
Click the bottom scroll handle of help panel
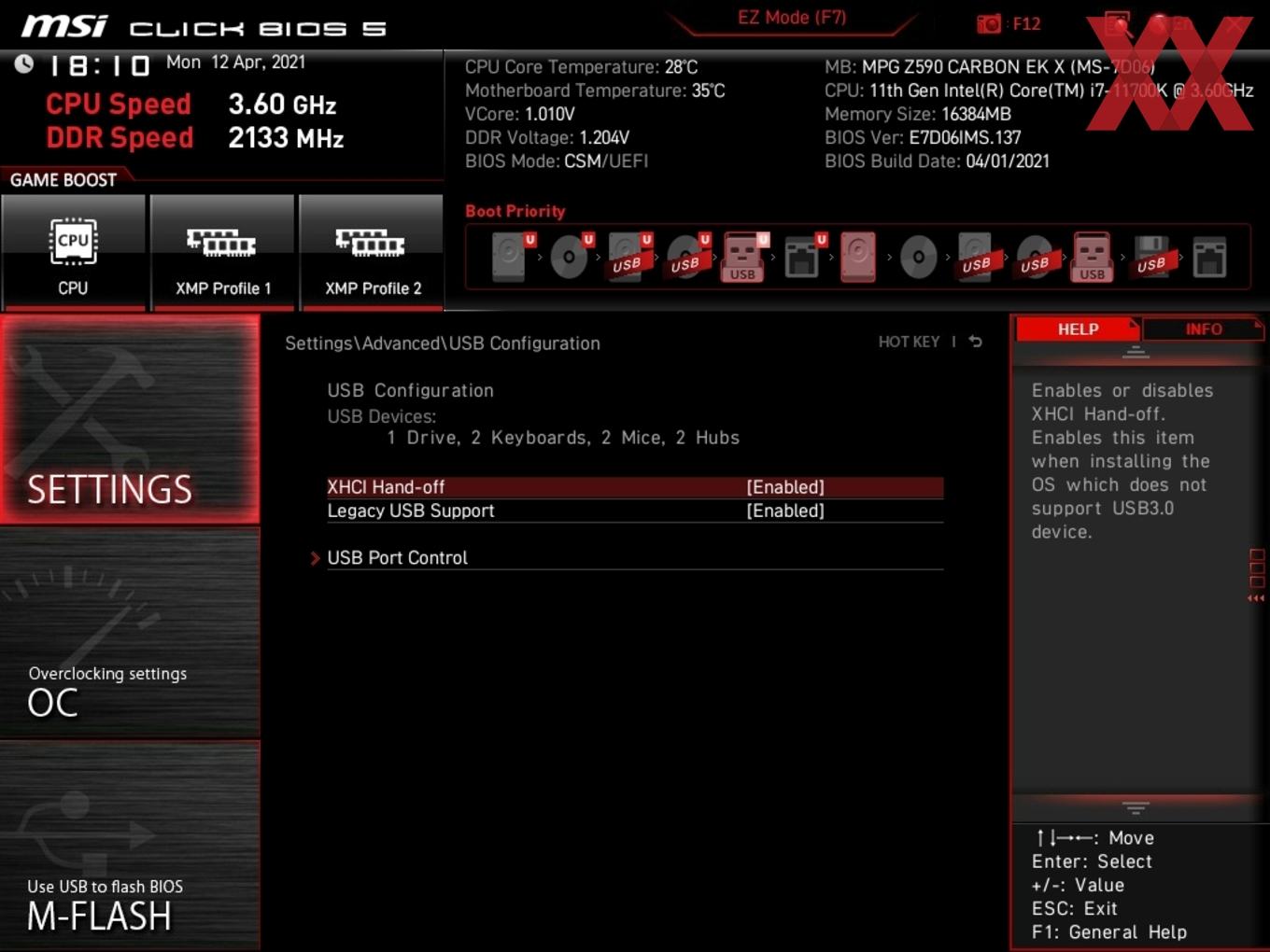(x=1136, y=807)
